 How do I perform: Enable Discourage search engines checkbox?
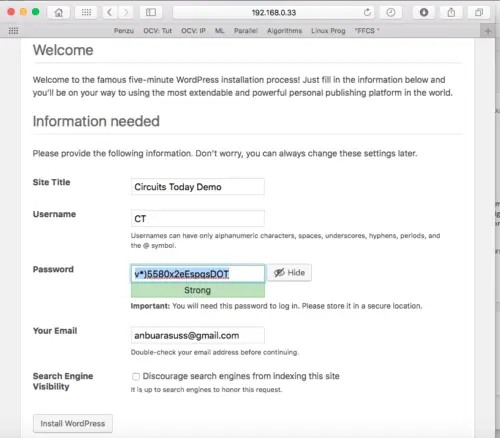tap(136, 376)
